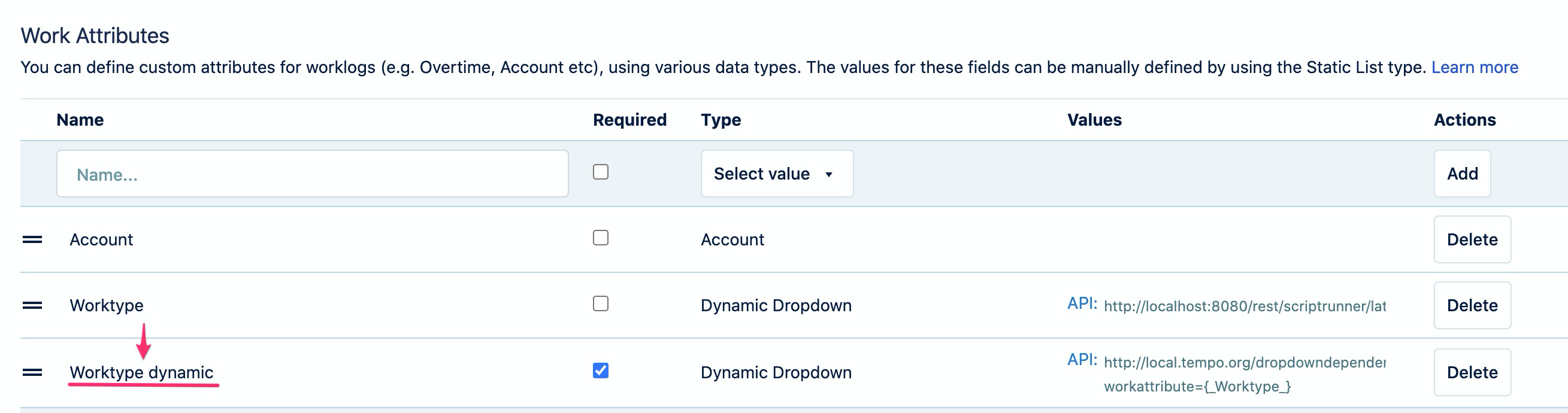
Task: Click the localhost scriptrunner API URL
Action: pyautogui.click(x=1244, y=306)
